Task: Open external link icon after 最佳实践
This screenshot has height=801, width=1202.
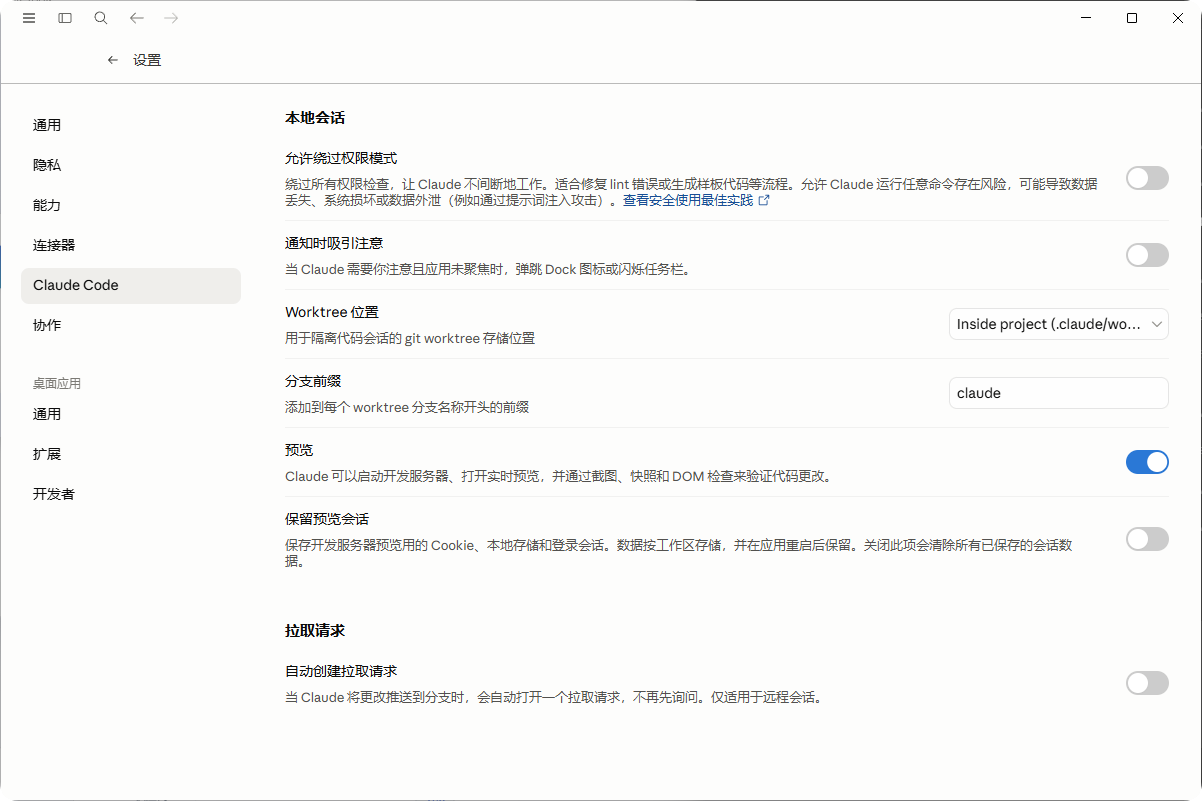Action: pos(764,200)
